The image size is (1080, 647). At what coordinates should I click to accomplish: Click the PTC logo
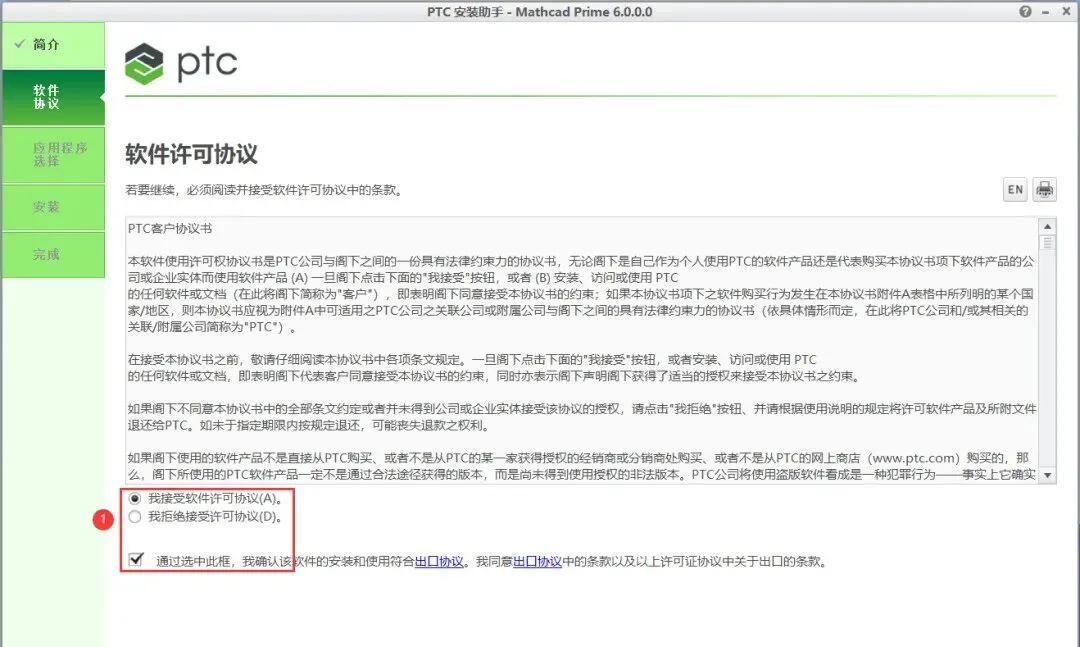[x=181, y=63]
